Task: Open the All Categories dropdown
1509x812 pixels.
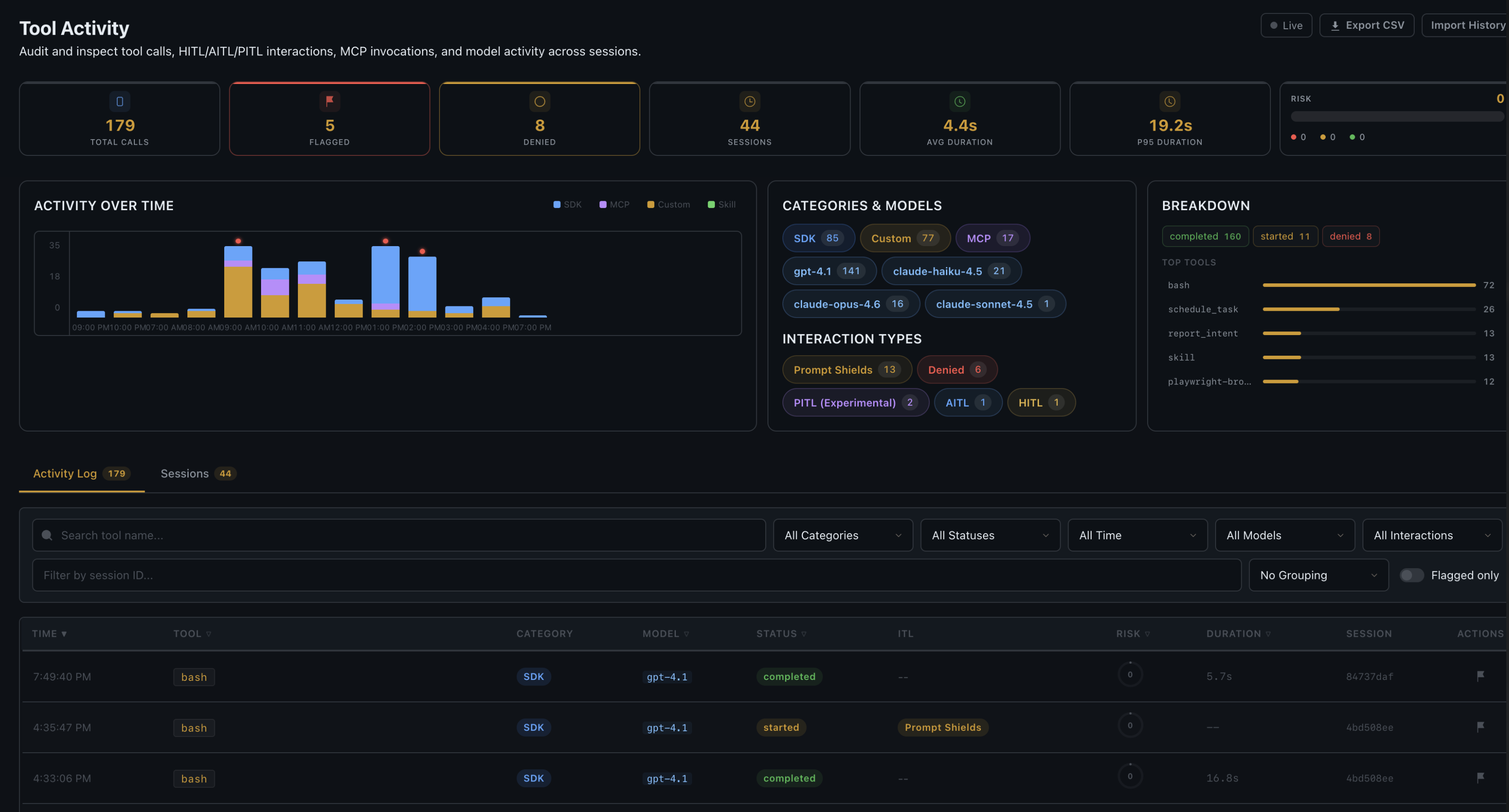Action: click(x=843, y=535)
